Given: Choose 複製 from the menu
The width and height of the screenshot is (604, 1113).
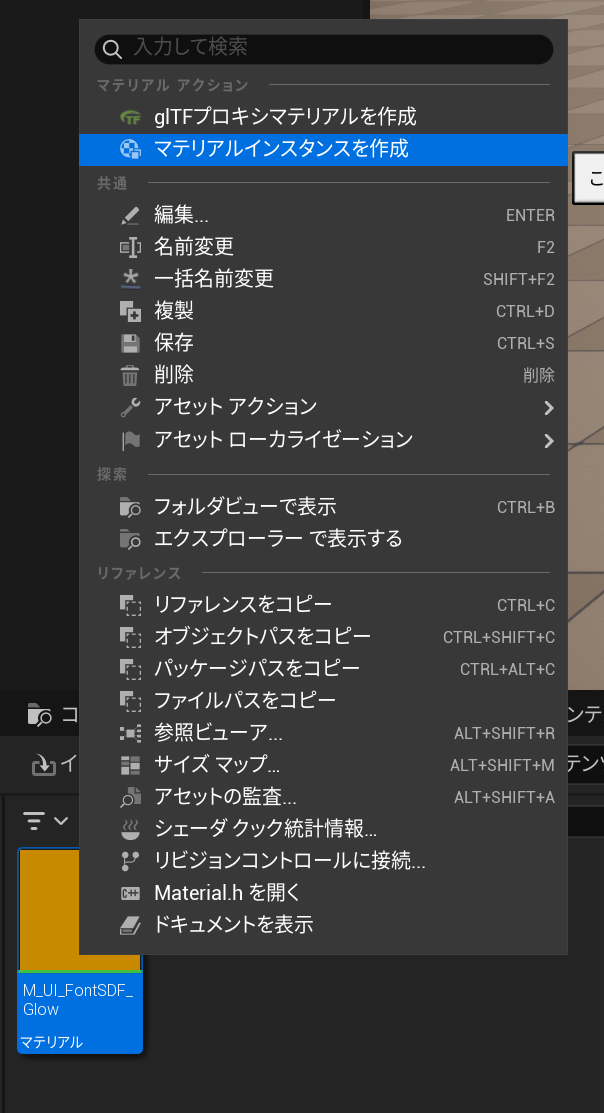Looking at the screenshot, I should pos(323,311).
